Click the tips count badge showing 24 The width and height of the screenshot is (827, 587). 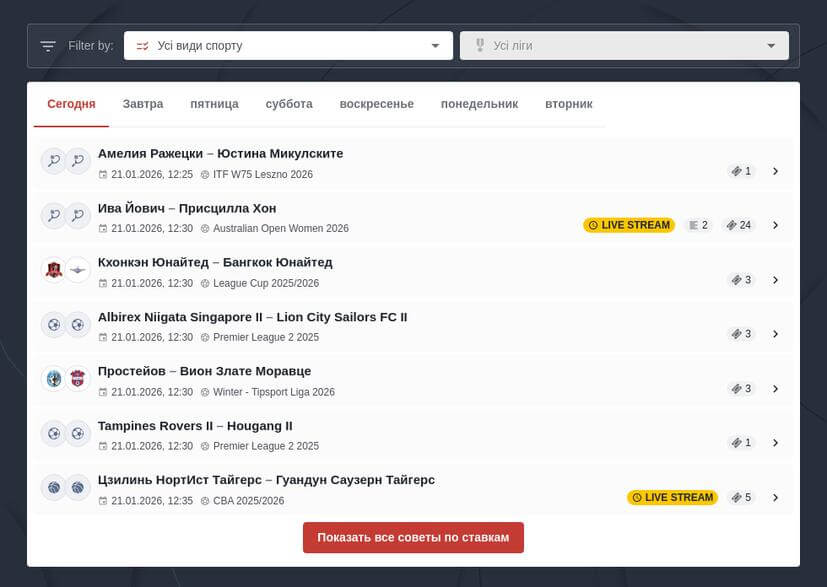tap(739, 225)
